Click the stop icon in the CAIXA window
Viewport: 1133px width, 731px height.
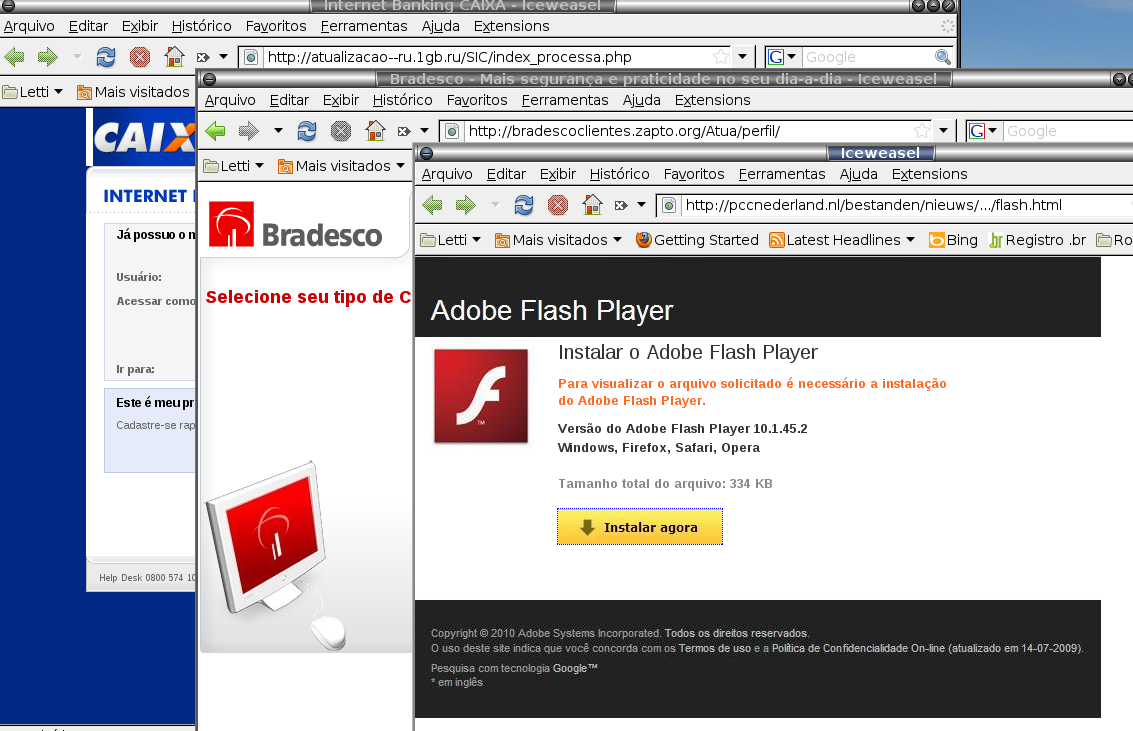140,56
